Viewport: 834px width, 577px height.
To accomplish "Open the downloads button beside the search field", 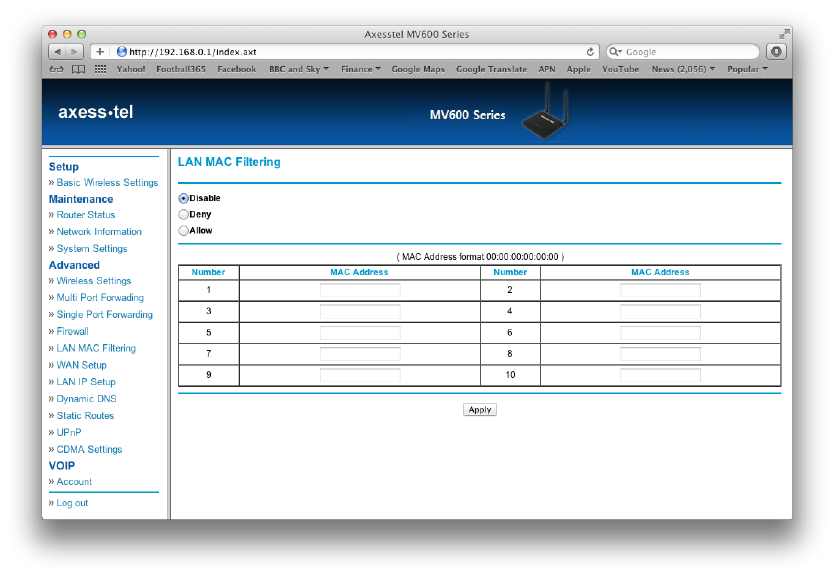I will [x=776, y=52].
